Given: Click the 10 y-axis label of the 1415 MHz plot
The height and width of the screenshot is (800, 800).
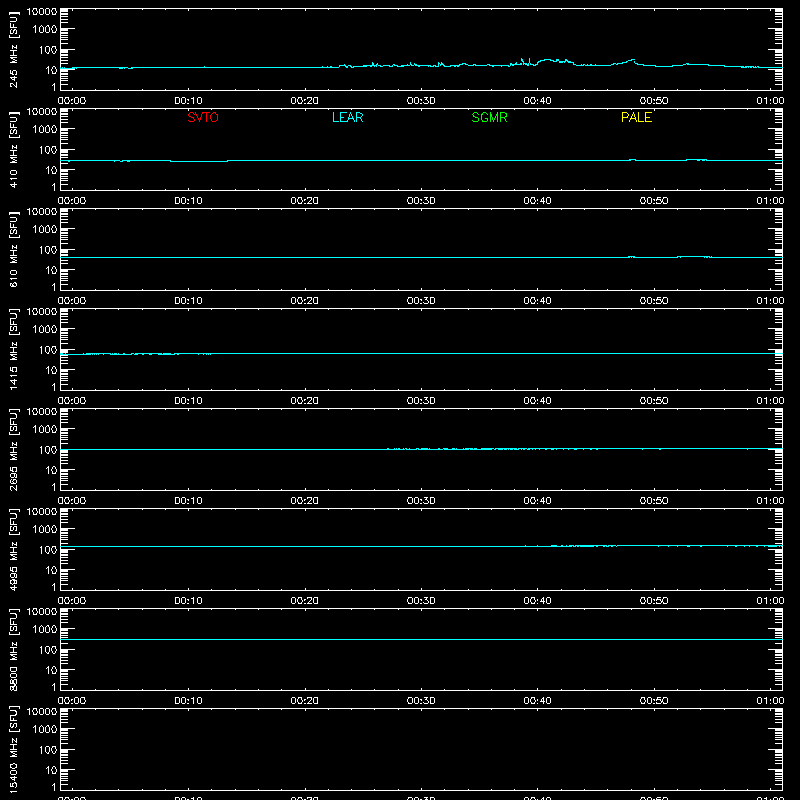Looking at the screenshot, I should click(51, 370).
